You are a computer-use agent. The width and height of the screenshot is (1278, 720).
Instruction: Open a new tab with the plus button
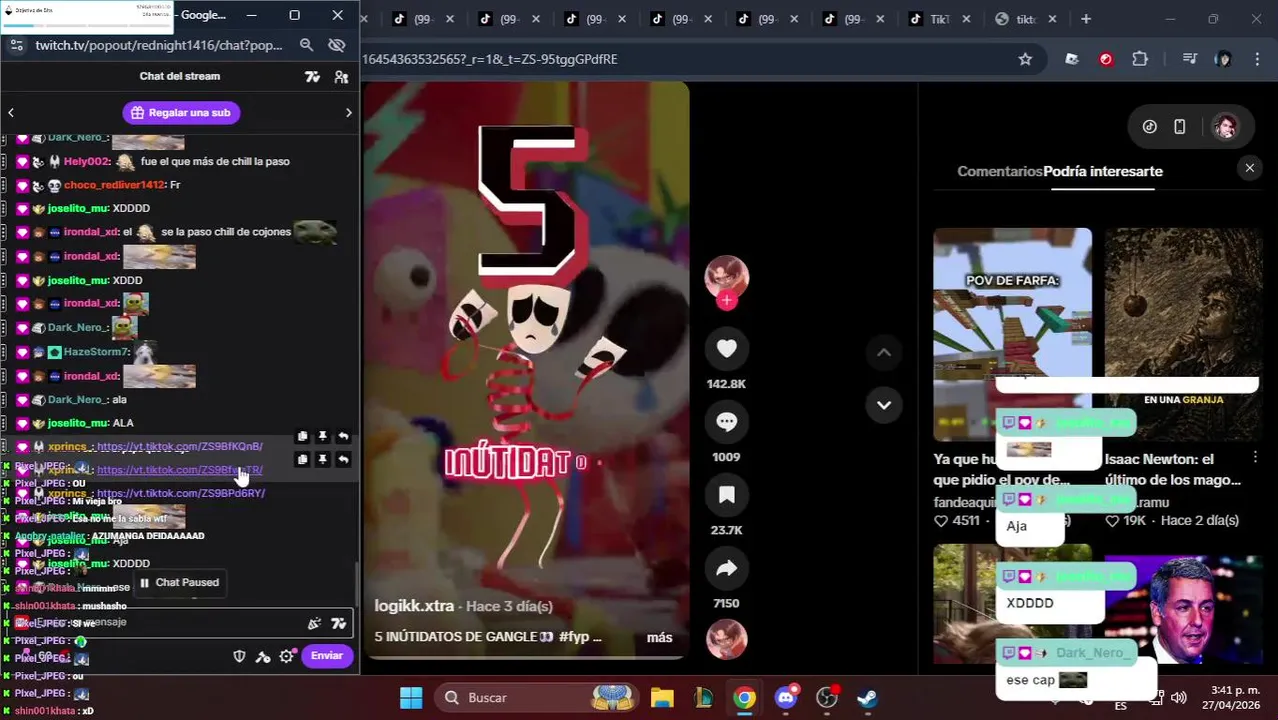pos(1086,19)
